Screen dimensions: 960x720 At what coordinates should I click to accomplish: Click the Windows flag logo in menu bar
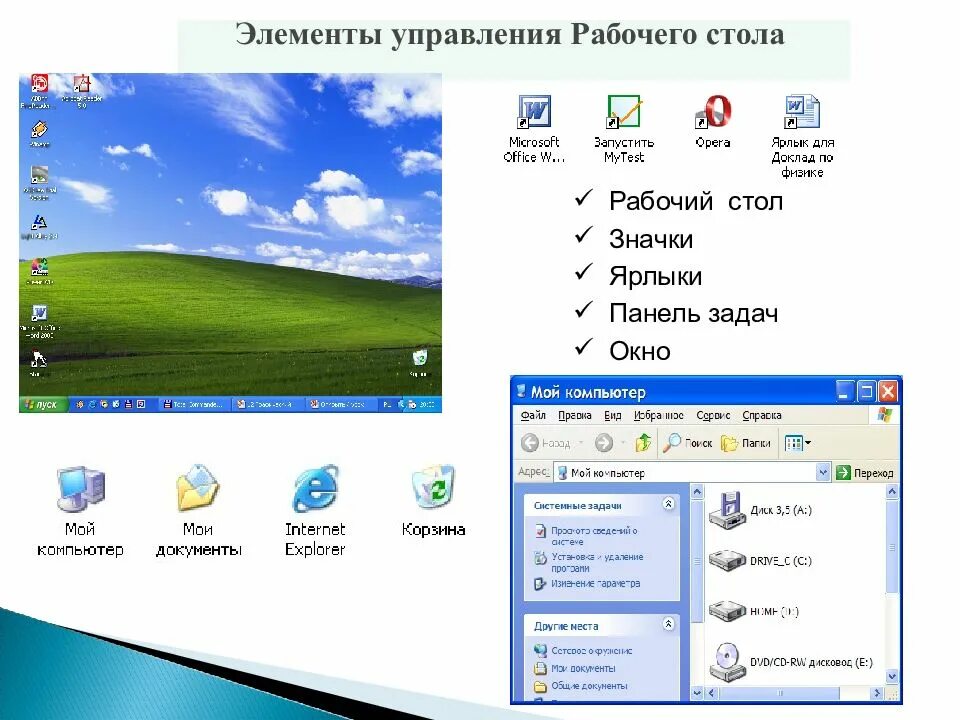tap(885, 414)
